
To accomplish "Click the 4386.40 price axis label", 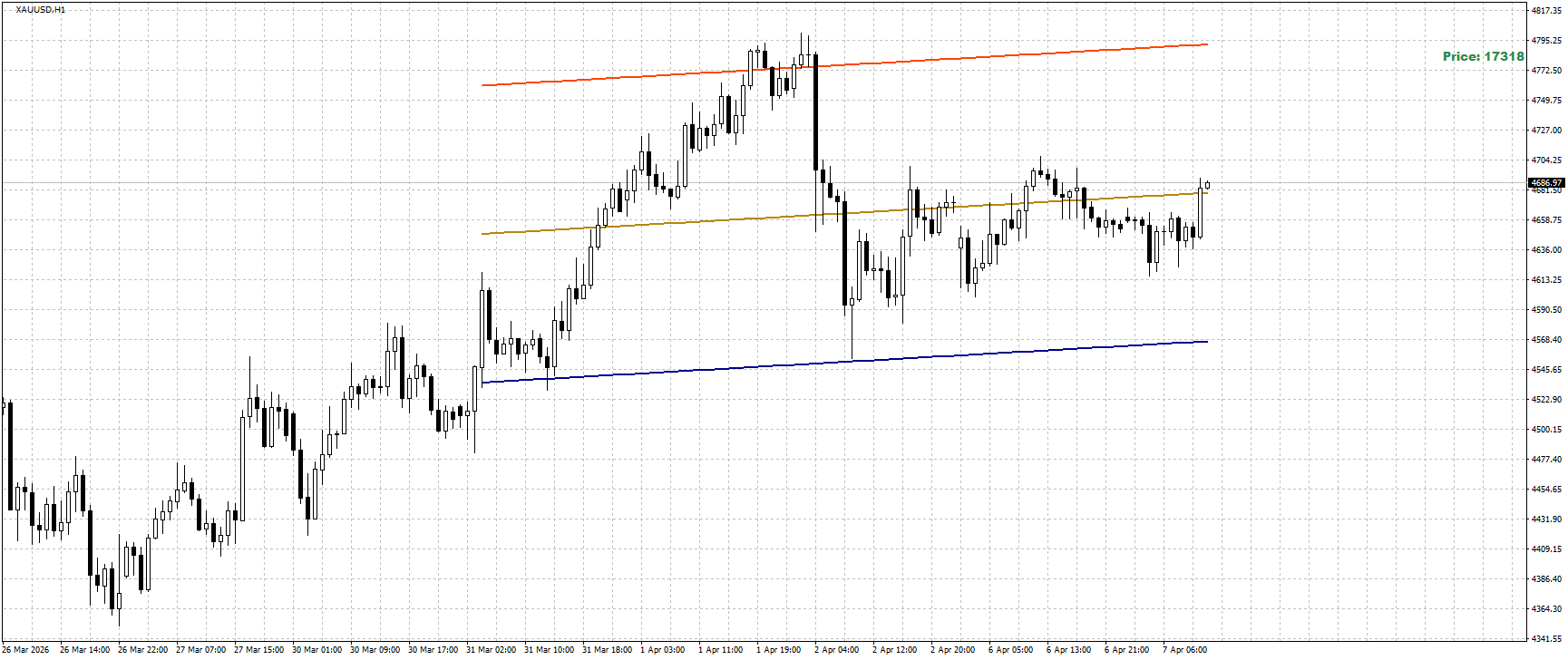I will point(1546,579).
